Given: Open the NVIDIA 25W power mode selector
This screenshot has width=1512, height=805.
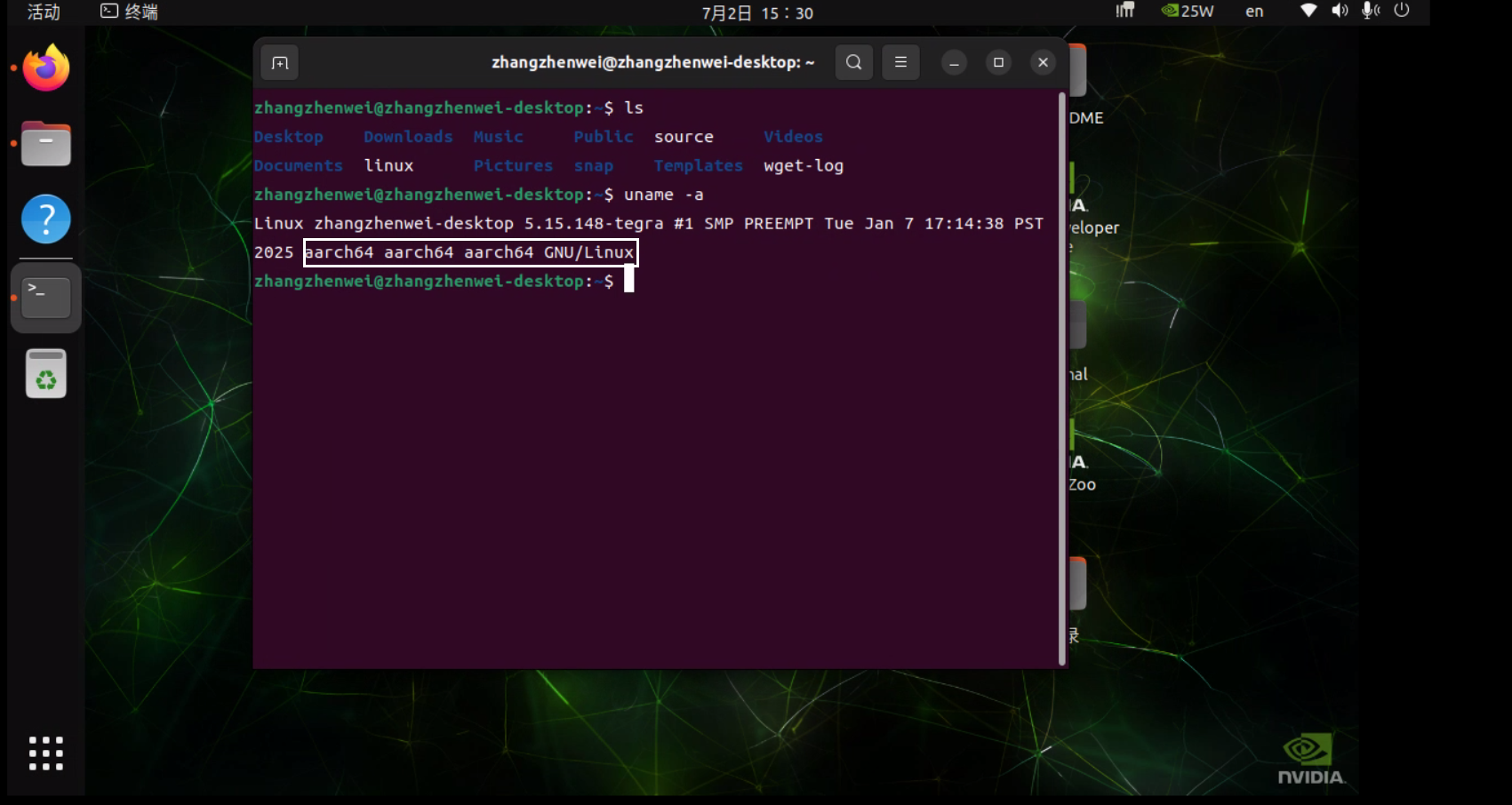Looking at the screenshot, I should point(1188,12).
